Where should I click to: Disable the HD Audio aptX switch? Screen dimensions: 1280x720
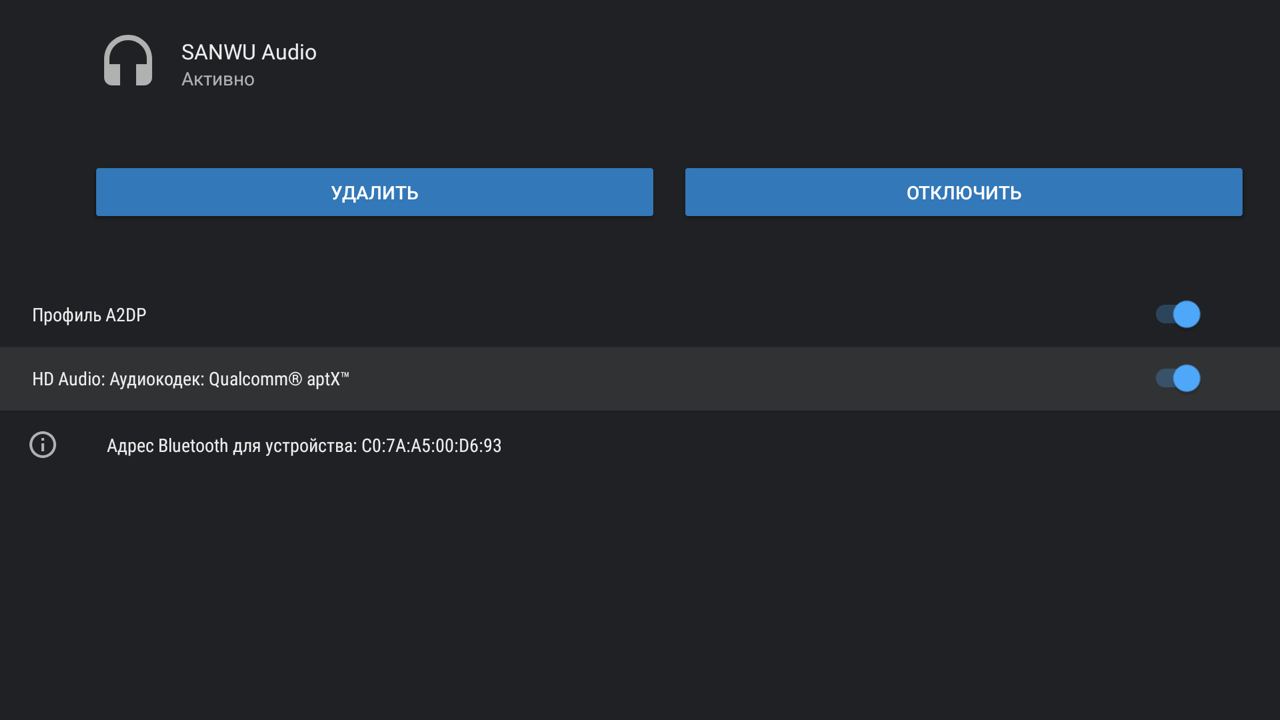tap(1178, 378)
